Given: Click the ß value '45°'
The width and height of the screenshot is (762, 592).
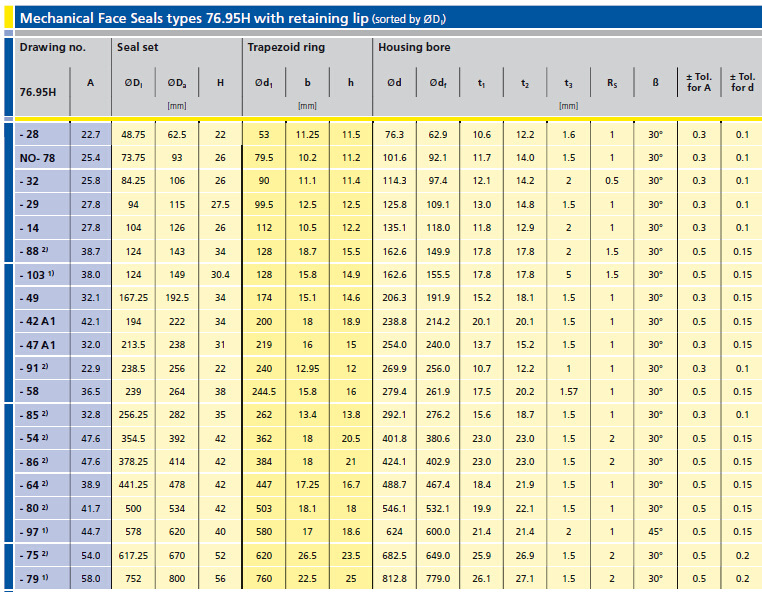Looking at the screenshot, I should tap(655, 532).
